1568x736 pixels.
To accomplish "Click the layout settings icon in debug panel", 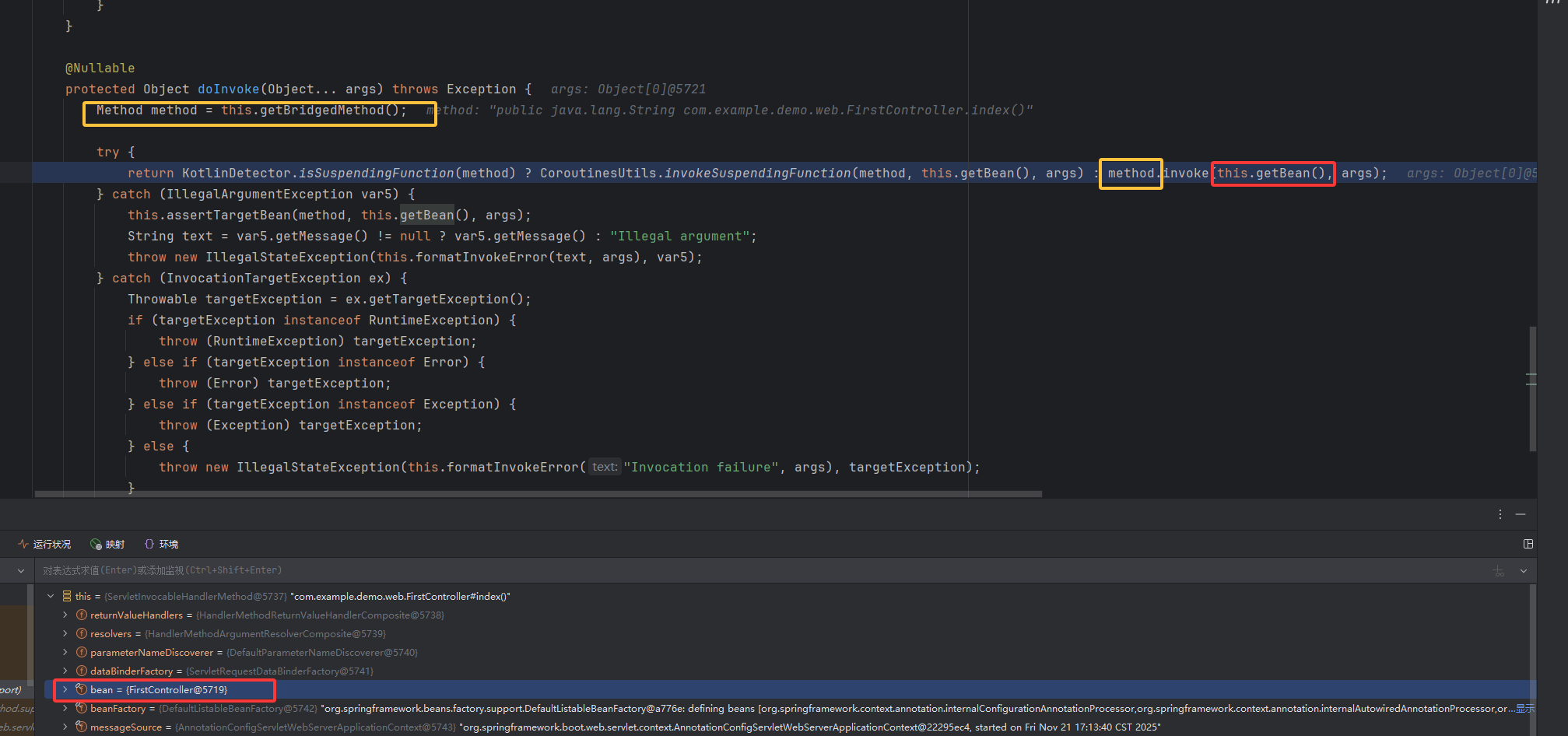I will click(x=1528, y=544).
